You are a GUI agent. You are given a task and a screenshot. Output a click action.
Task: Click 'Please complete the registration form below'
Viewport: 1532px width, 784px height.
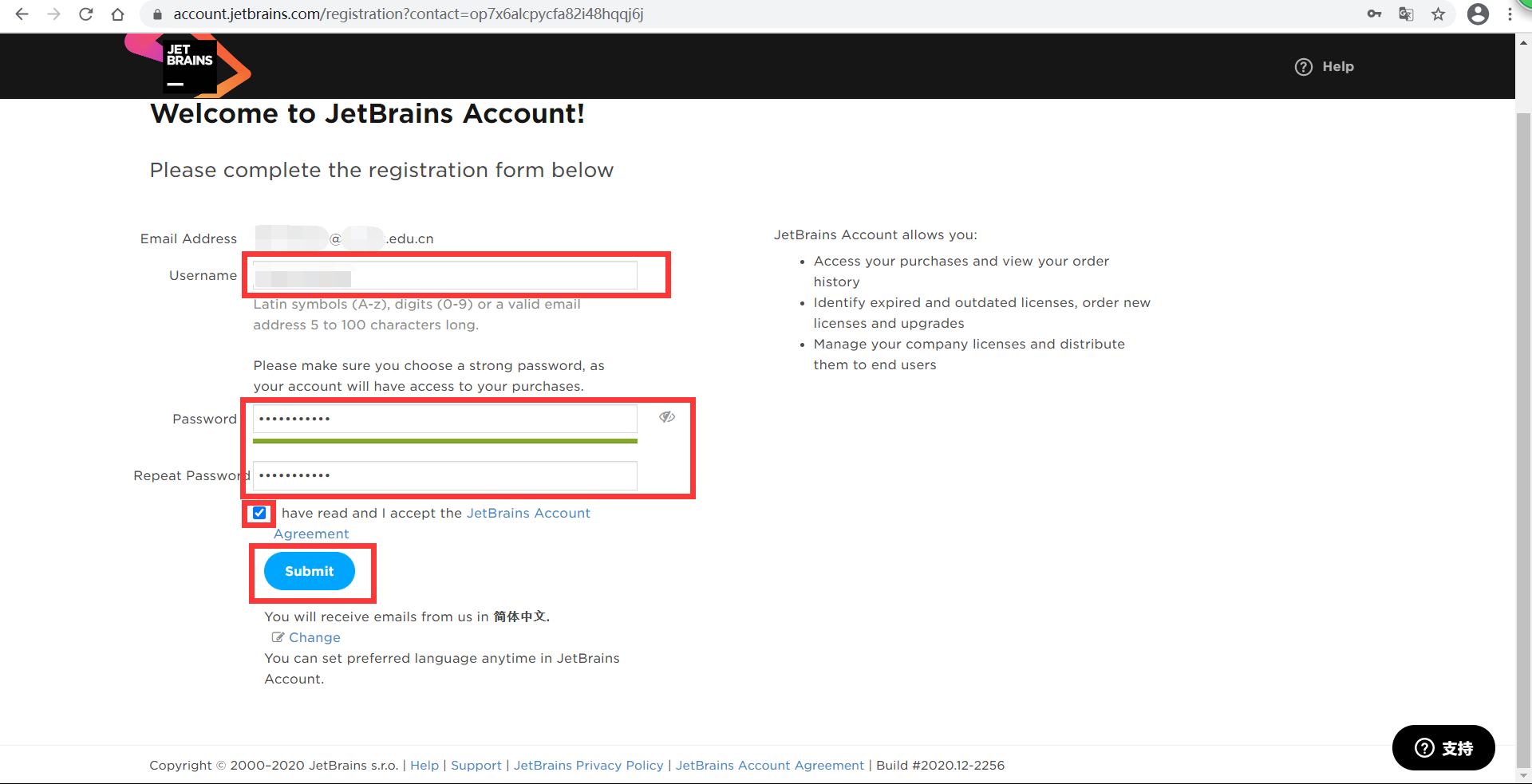(x=381, y=170)
